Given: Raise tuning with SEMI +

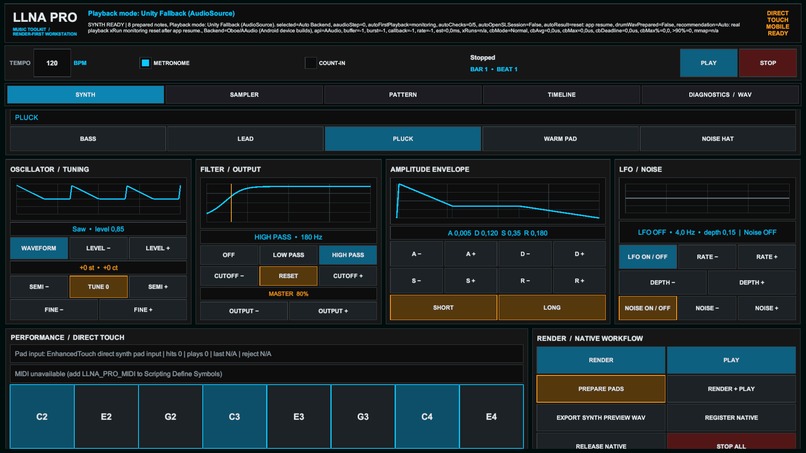Looking at the screenshot, I should [158, 287].
